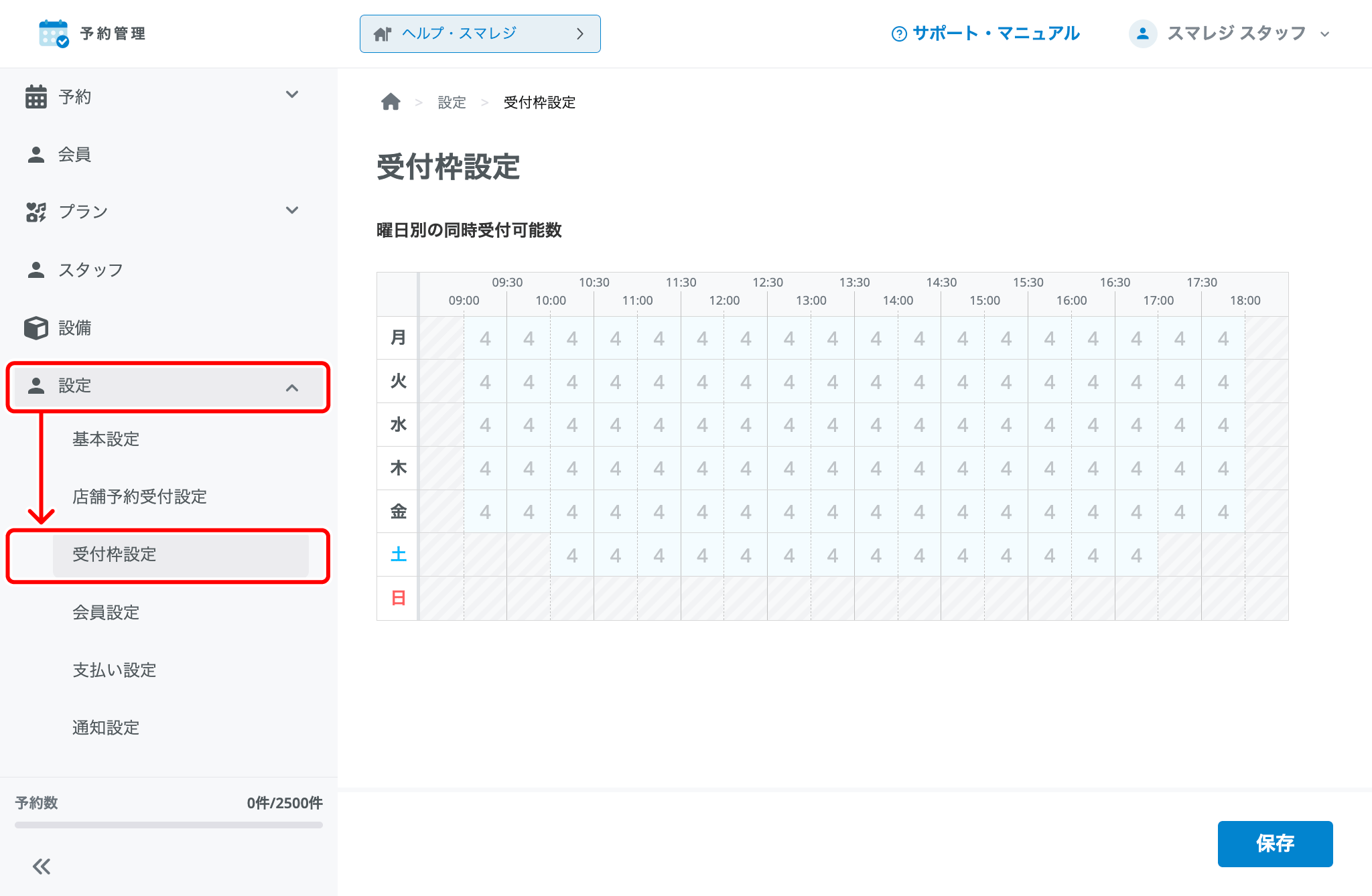
Task: Click the 土 row header
Action: click(398, 555)
